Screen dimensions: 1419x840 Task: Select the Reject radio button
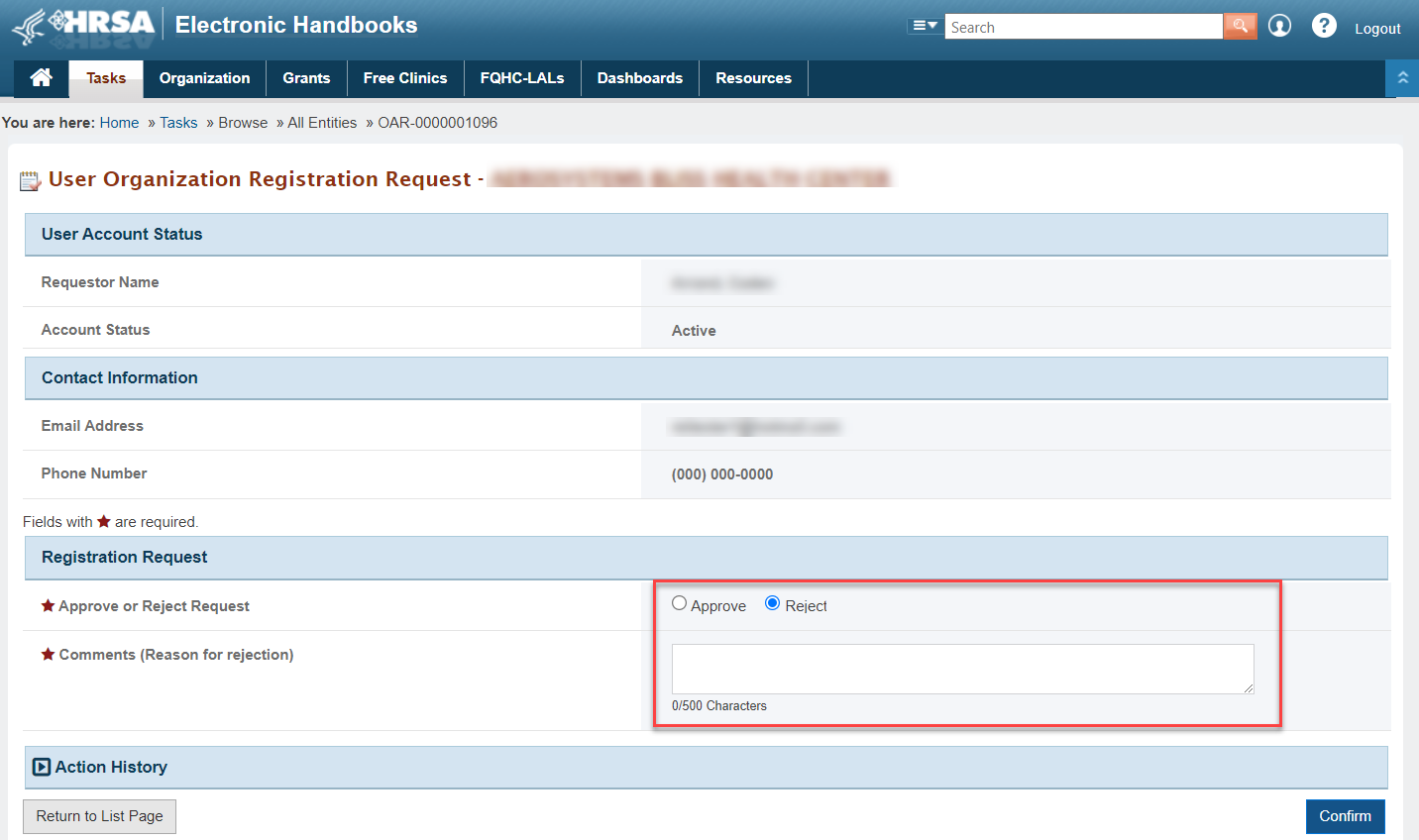pos(772,603)
